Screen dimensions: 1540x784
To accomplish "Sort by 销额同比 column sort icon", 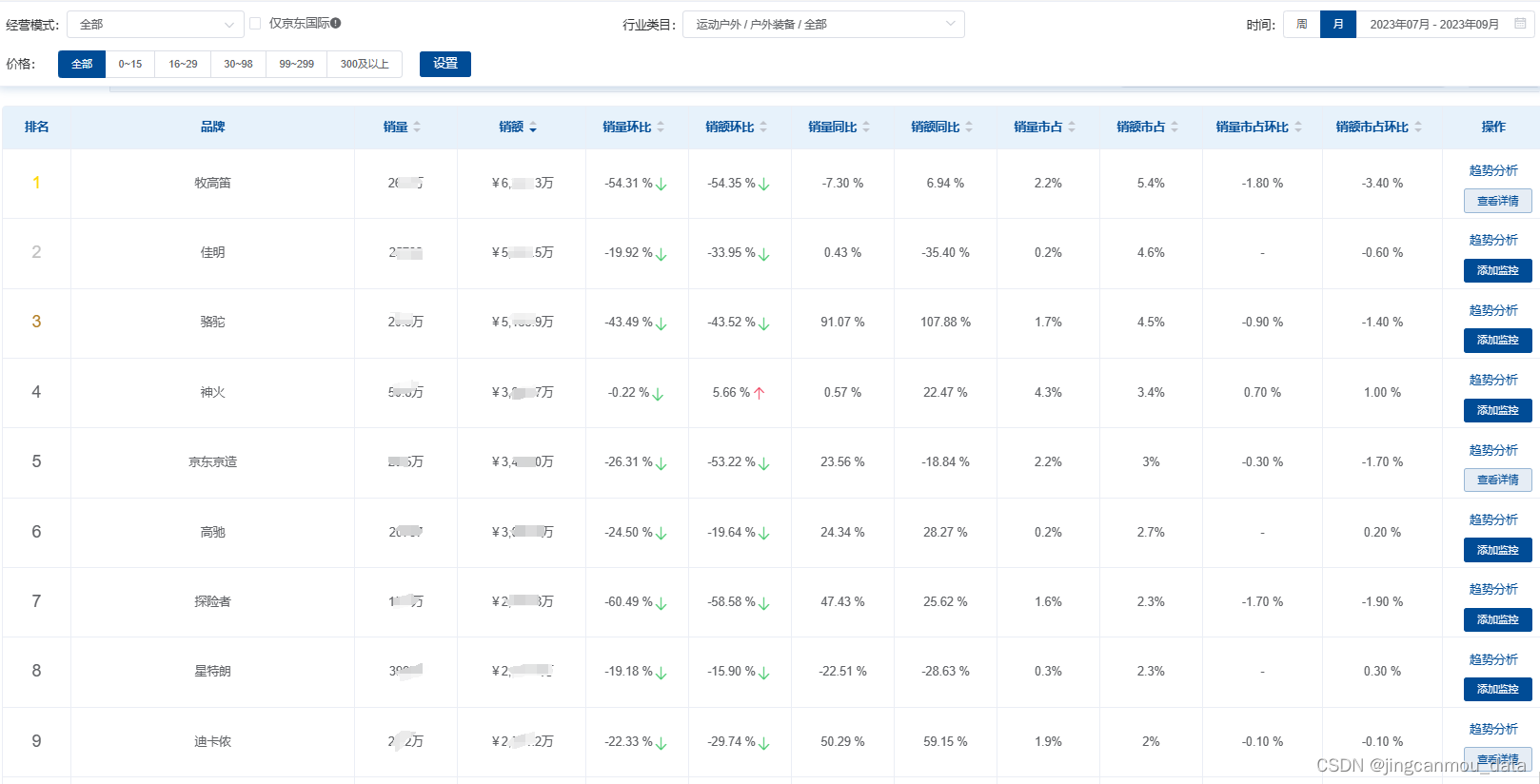I will [x=969, y=127].
